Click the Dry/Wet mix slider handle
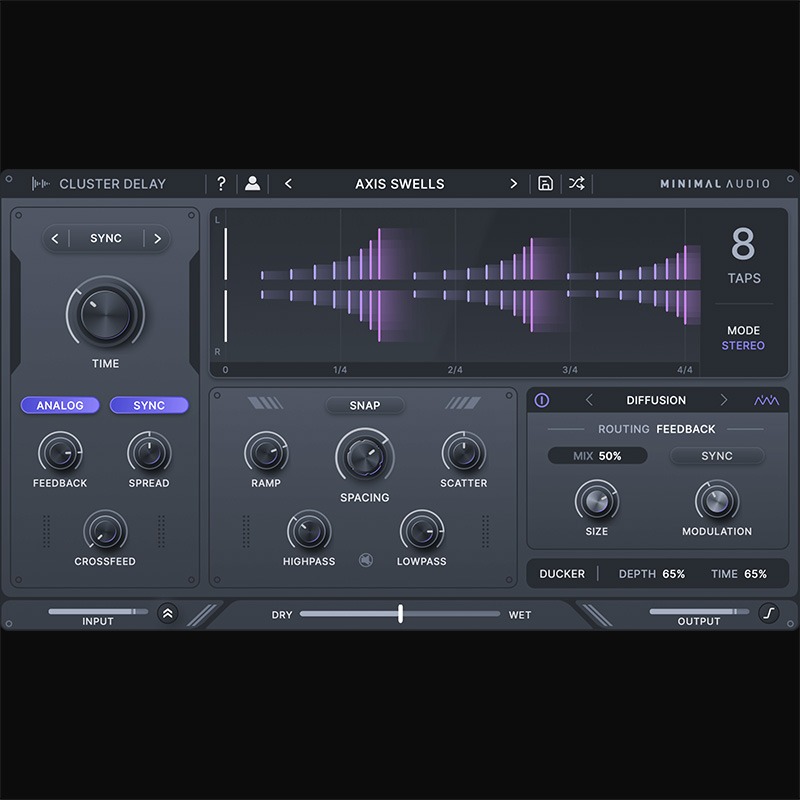This screenshot has width=800, height=800. [x=401, y=614]
